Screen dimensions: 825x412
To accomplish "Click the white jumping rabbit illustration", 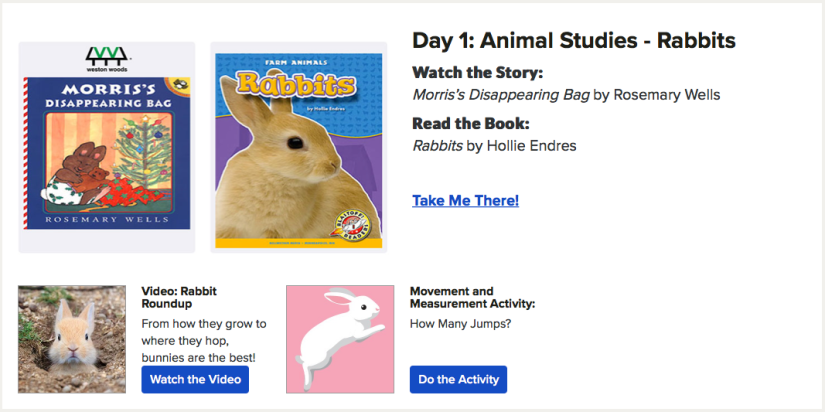I will click(x=339, y=338).
